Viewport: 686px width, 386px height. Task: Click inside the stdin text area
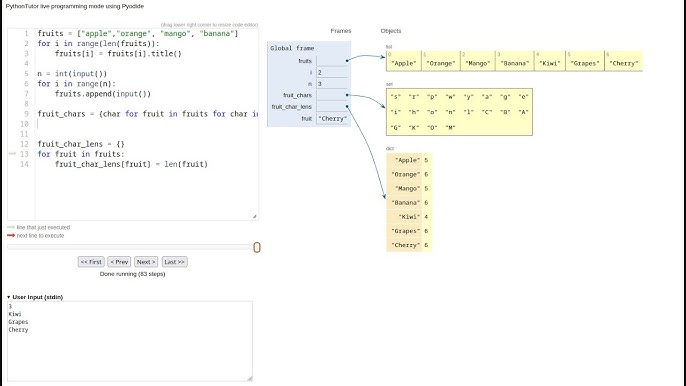(x=130, y=341)
